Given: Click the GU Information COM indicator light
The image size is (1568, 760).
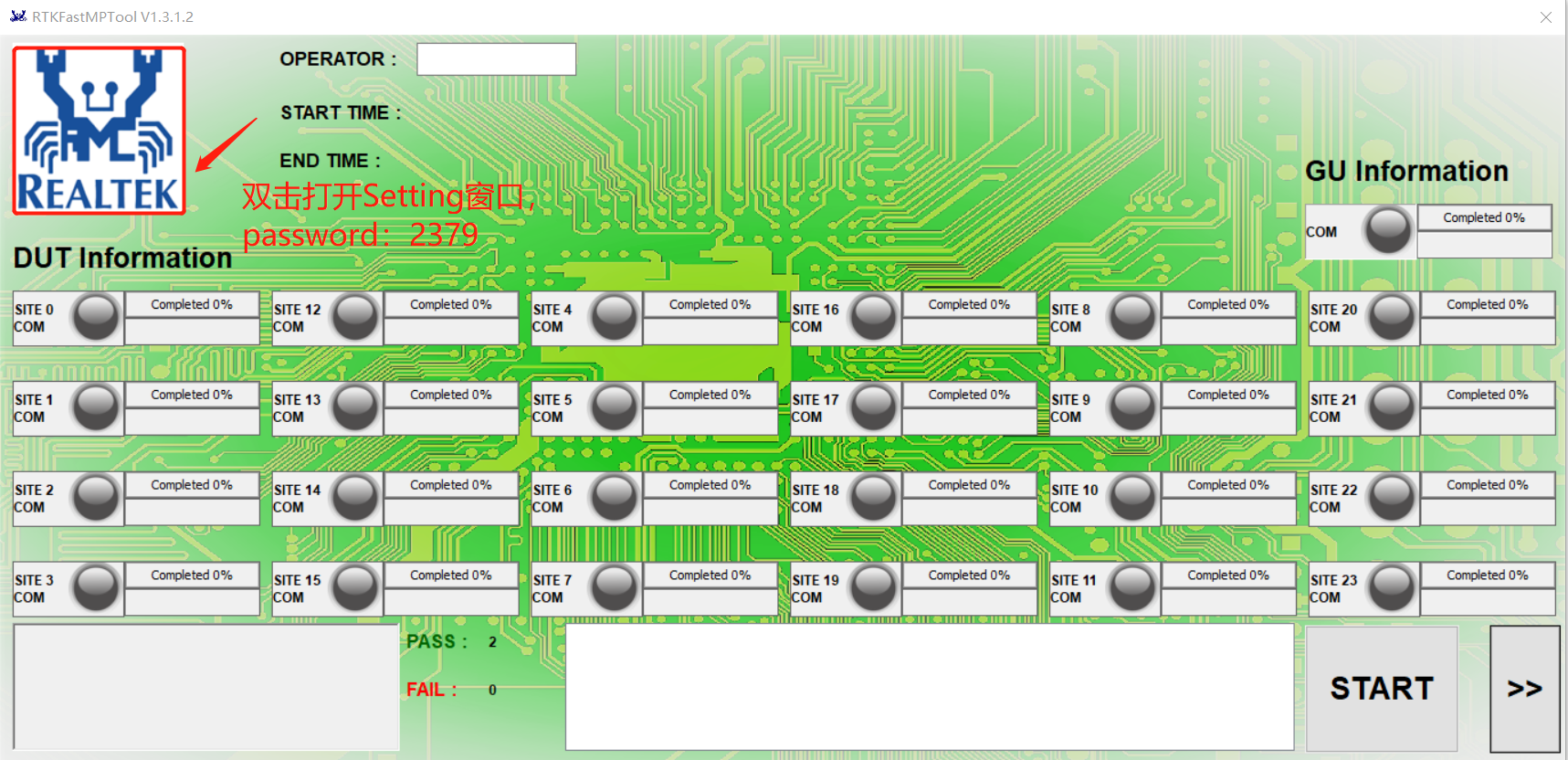Looking at the screenshot, I should (1387, 230).
